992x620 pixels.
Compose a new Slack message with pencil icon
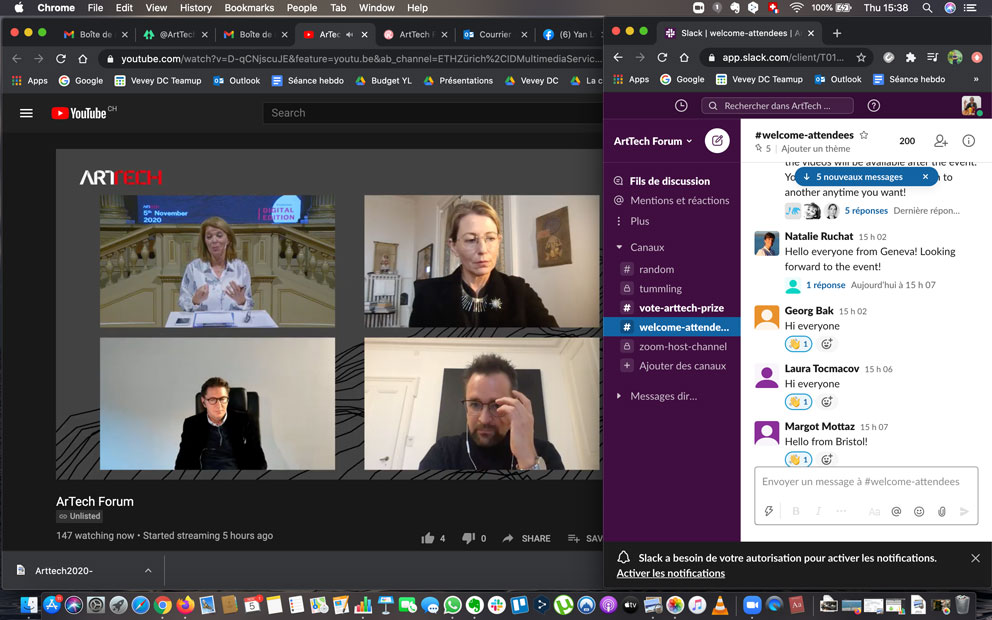point(717,140)
